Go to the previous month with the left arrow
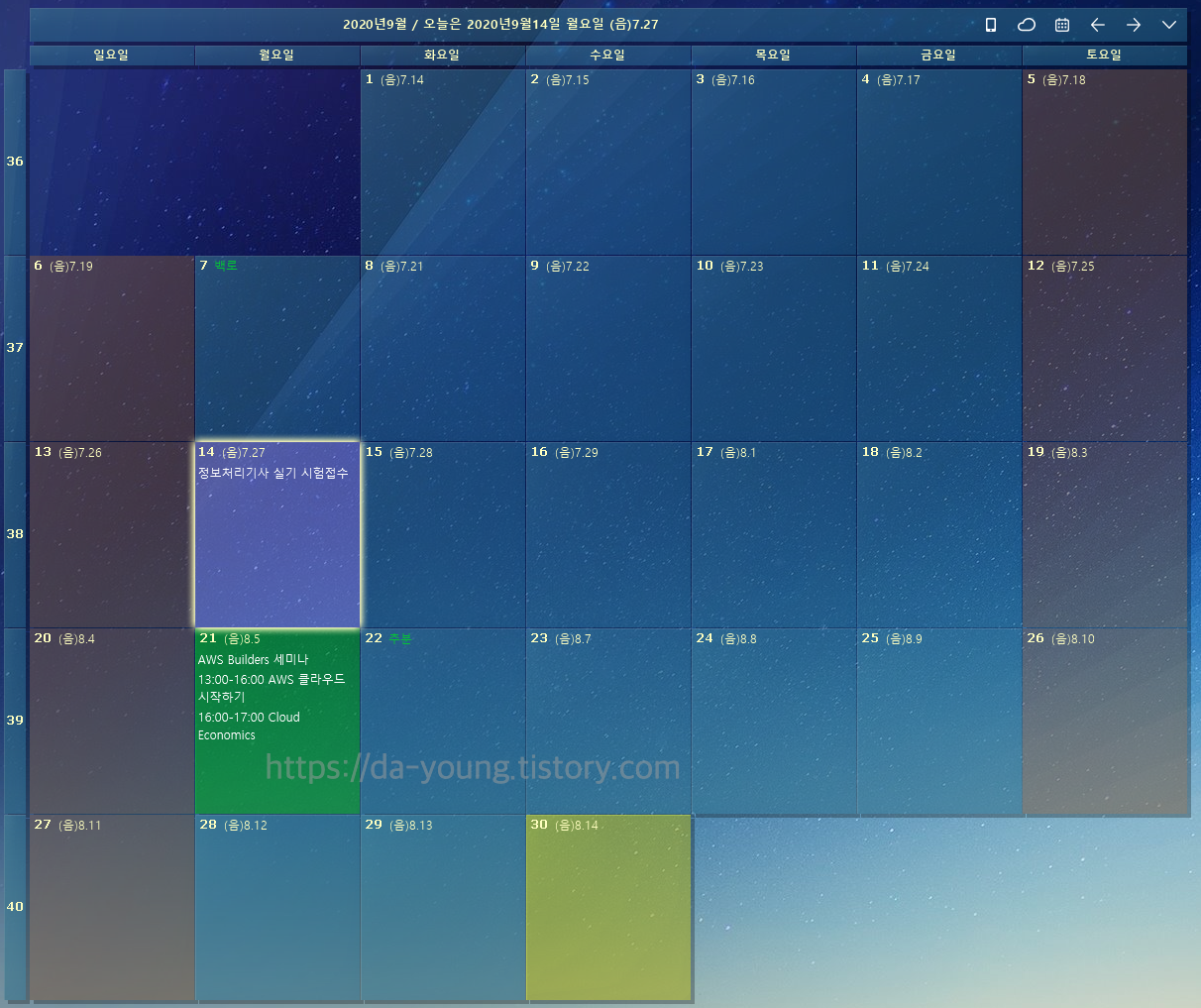This screenshot has height=1008, width=1201. (1097, 25)
